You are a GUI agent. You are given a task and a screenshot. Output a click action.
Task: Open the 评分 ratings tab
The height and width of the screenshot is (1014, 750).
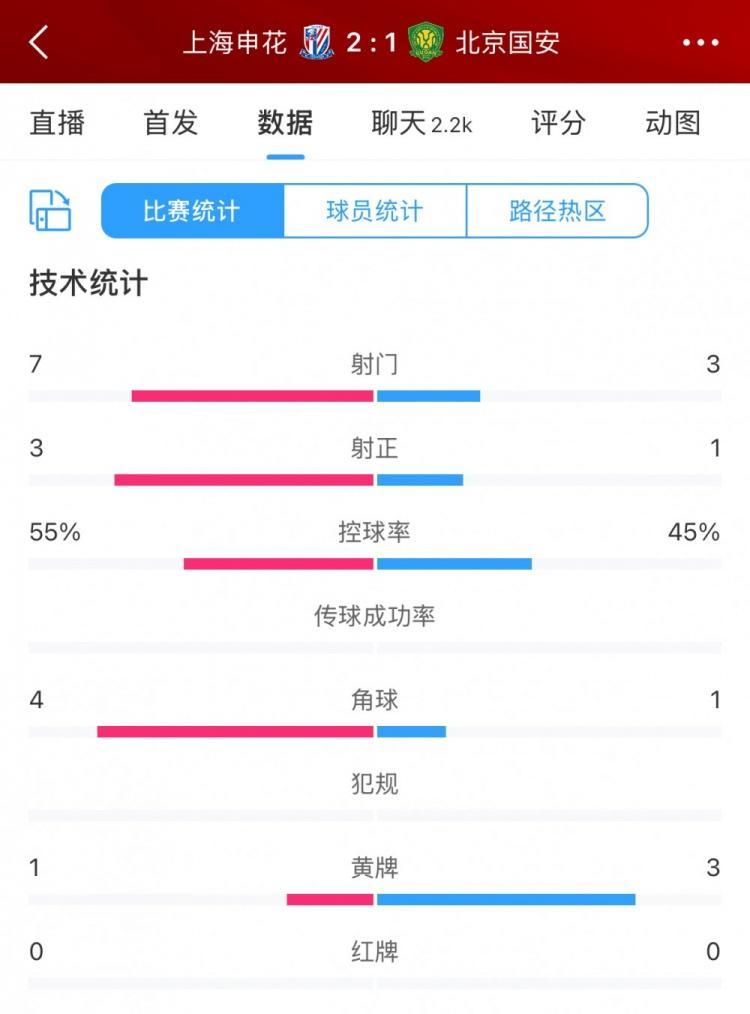click(558, 123)
